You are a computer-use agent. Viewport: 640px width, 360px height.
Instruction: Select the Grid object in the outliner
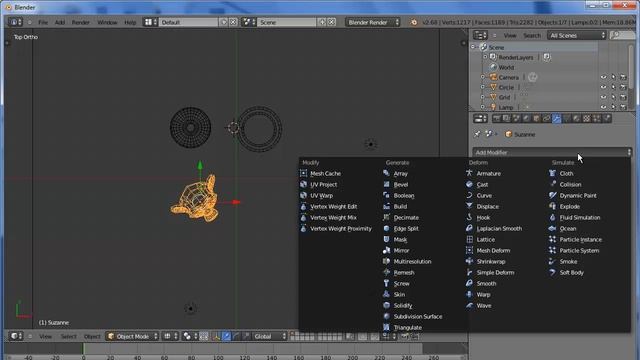[504, 97]
